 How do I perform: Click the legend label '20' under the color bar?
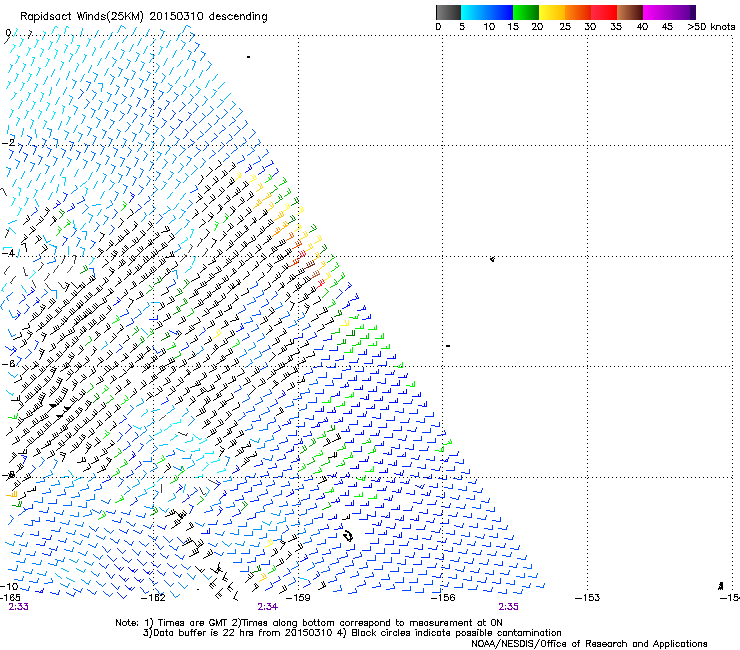tap(537, 27)
